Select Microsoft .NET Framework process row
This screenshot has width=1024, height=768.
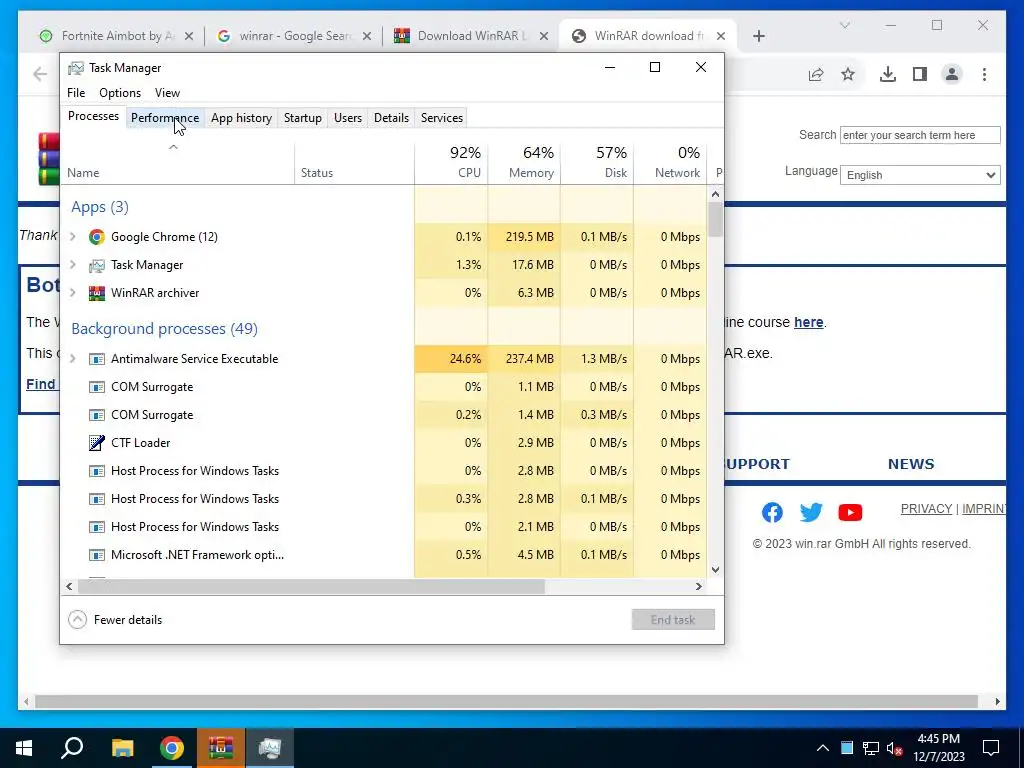tap(384, 555)
